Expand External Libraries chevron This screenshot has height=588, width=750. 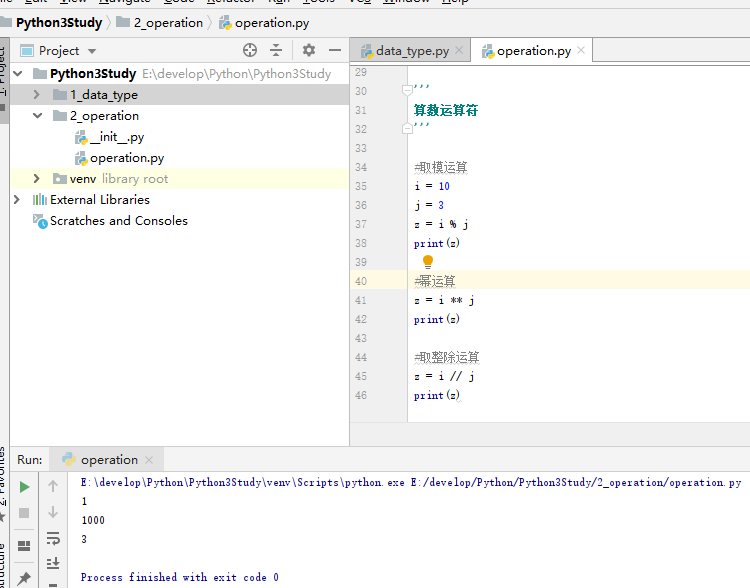[17, 200]
